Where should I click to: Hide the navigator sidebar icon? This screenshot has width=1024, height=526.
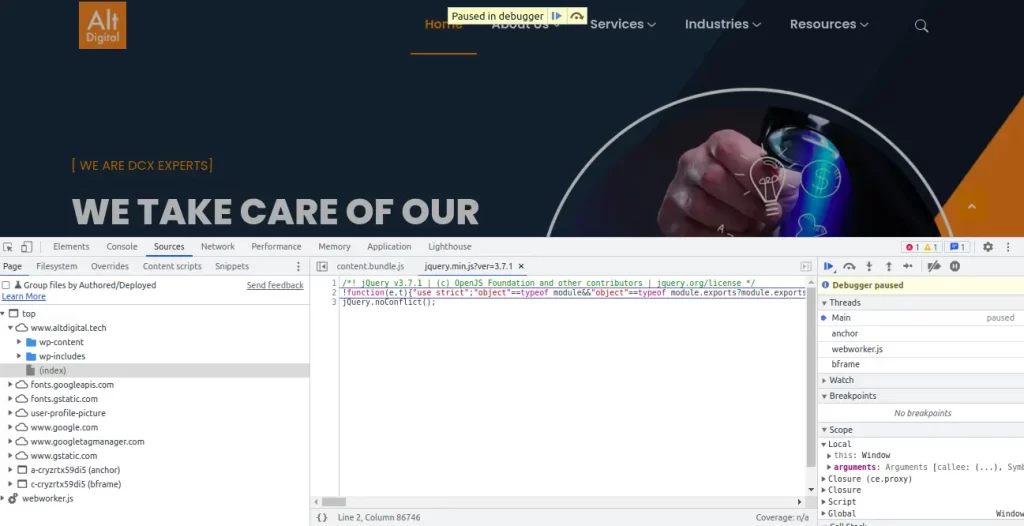(x=321, y=267)
